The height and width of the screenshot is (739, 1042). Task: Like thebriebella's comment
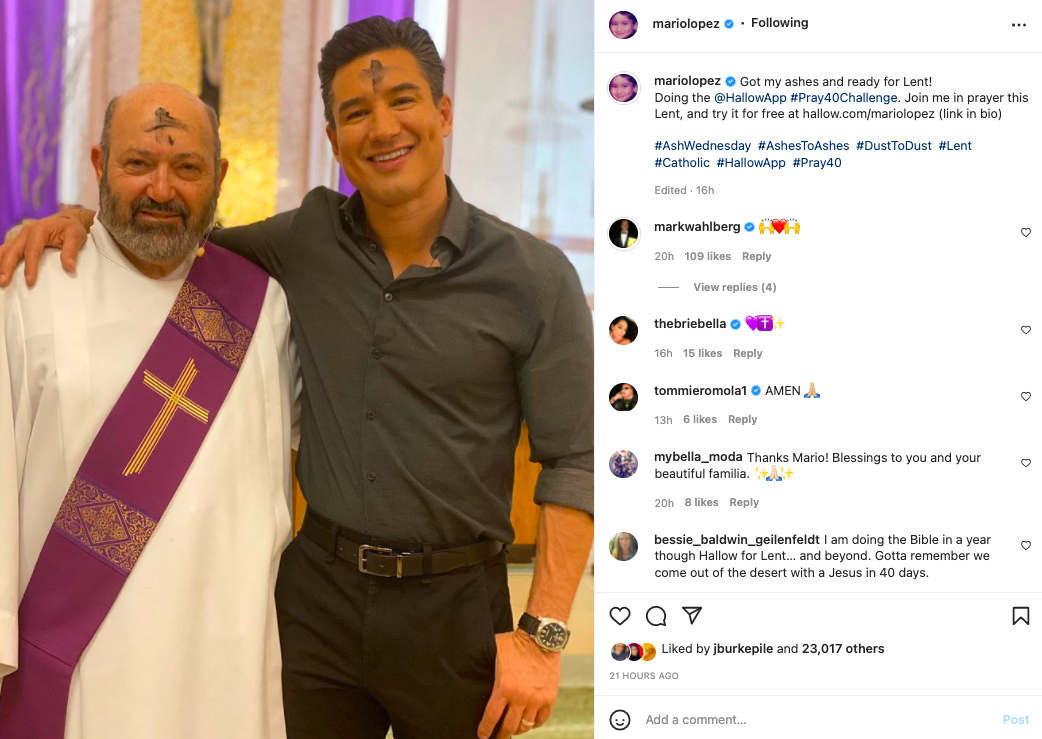click(x=1025, y=330)
